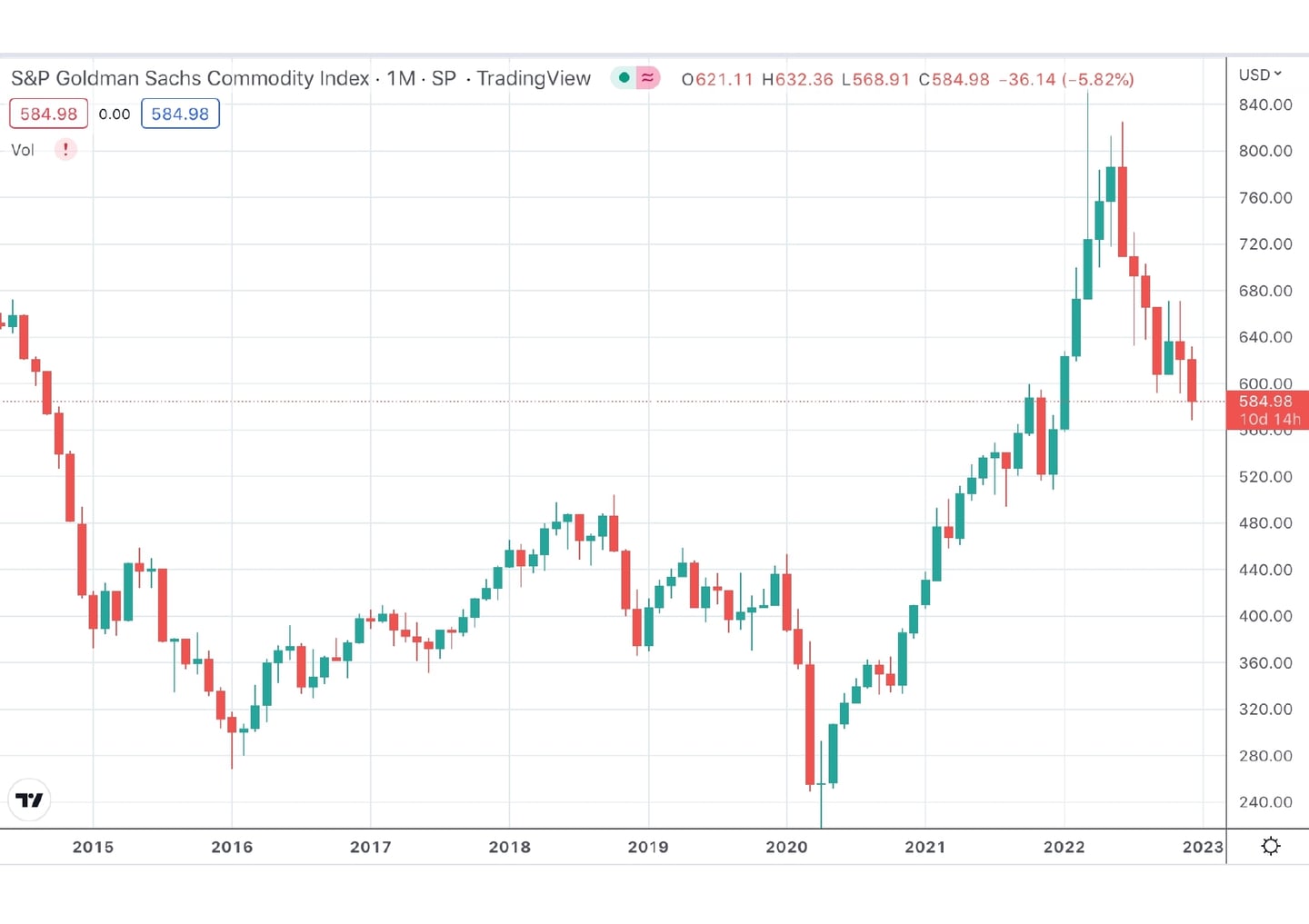The width and height of the screenshot is (1309, 924).
Task: Toggle the data status indicator pair in header
Action: pos(635,78)
